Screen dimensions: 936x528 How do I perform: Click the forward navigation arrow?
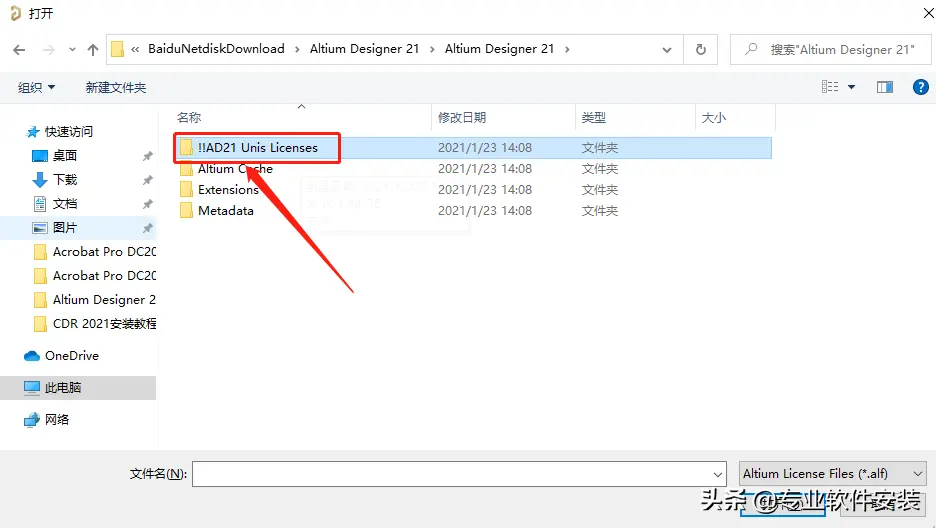click(49, 50)
